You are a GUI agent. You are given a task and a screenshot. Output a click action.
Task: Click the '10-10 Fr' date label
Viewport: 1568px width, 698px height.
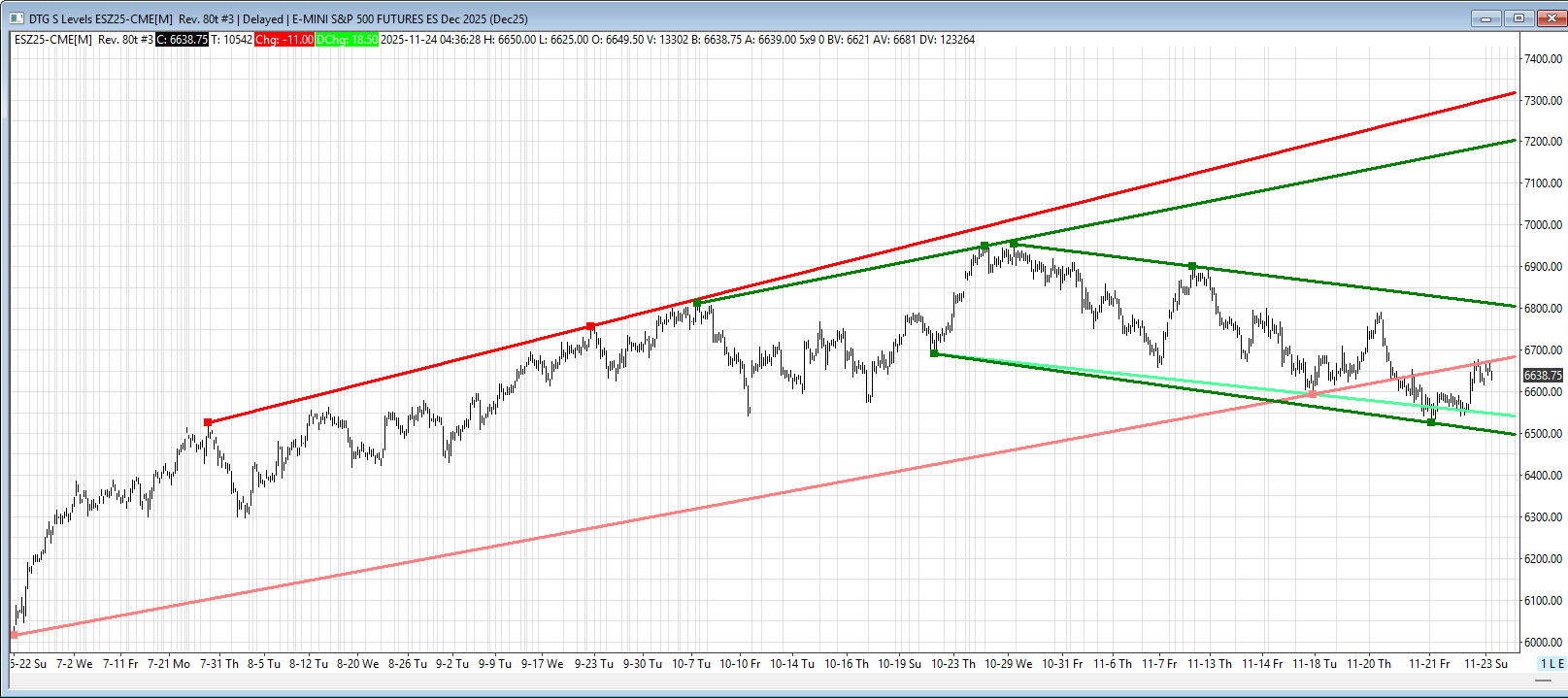(x=740, y=664)
